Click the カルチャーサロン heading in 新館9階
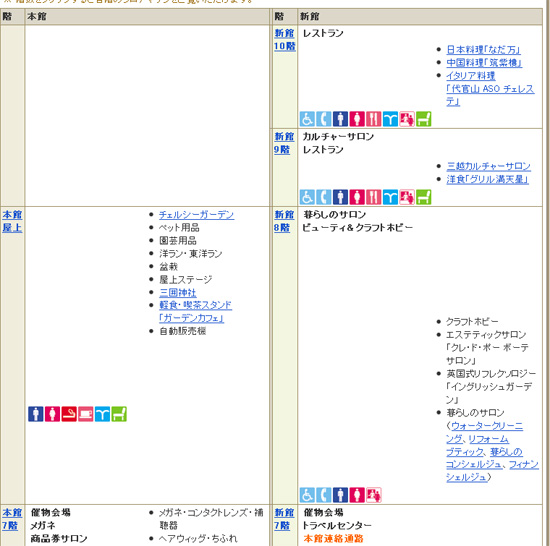Viewport: 550px width, 546px height. point(338,136)
